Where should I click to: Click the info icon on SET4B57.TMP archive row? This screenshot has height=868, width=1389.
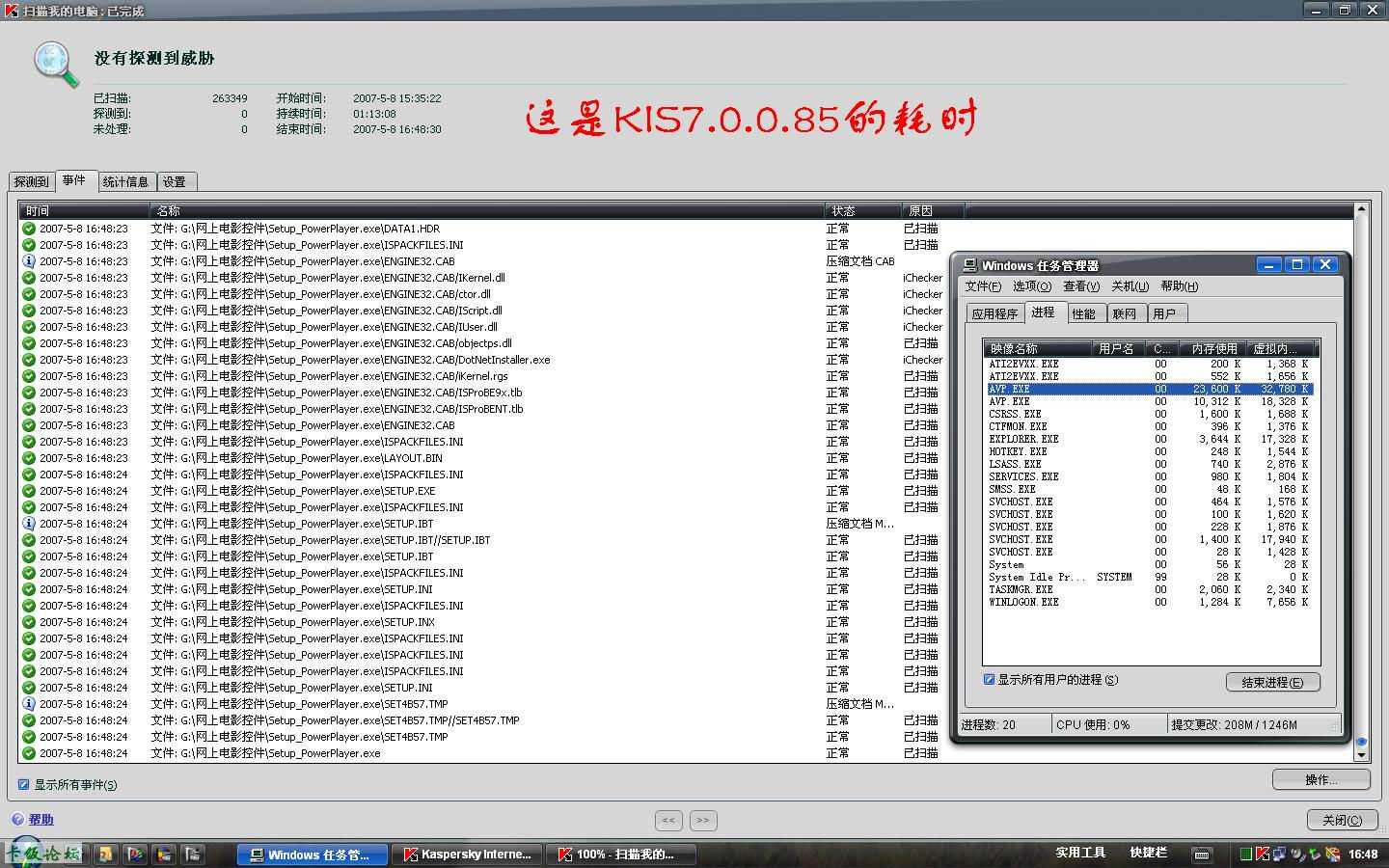(29, 704)
